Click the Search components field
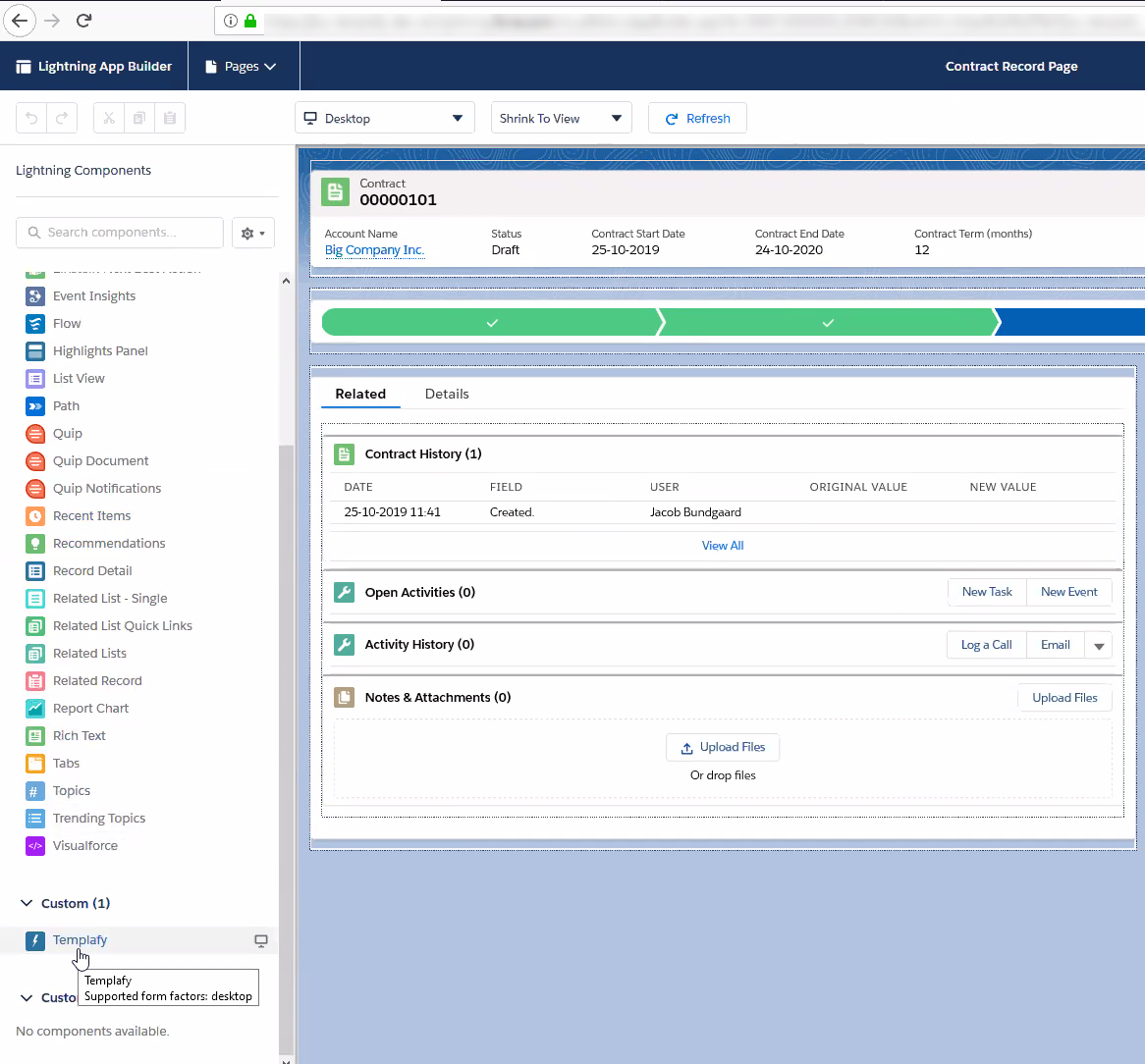Viewport: 1145px width, 1064px height. 120,233
